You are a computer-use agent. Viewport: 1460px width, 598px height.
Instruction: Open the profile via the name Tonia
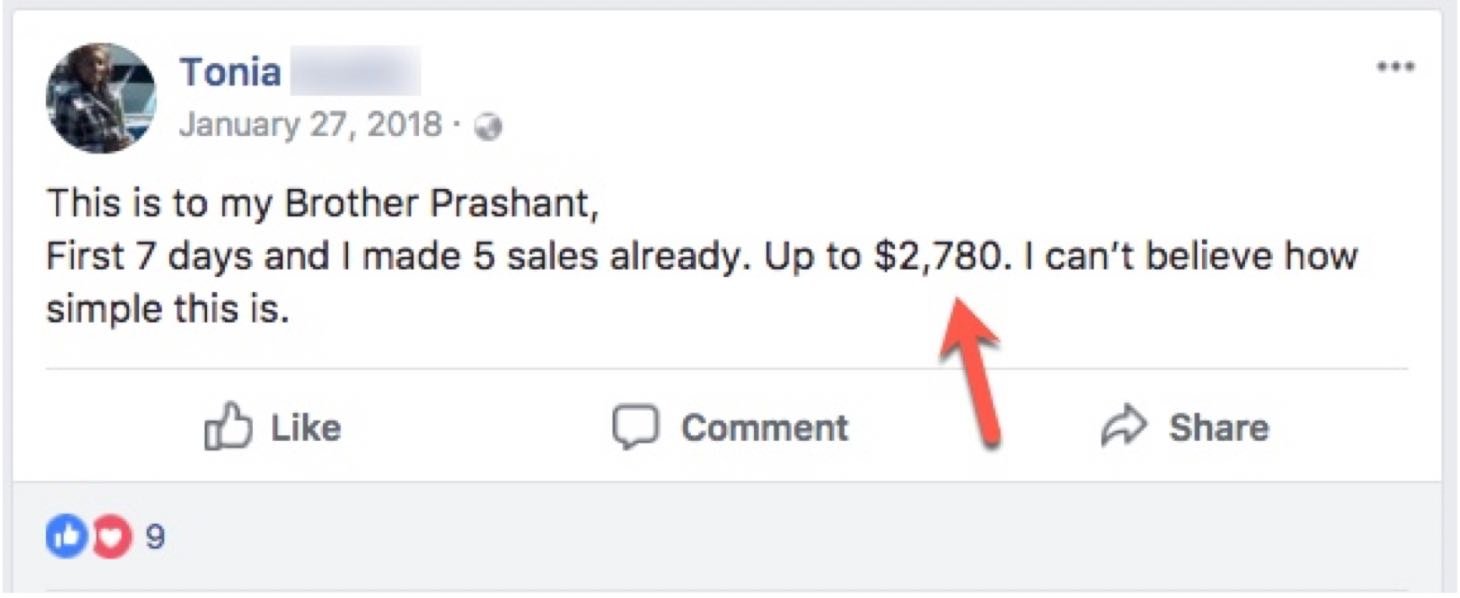230,73
